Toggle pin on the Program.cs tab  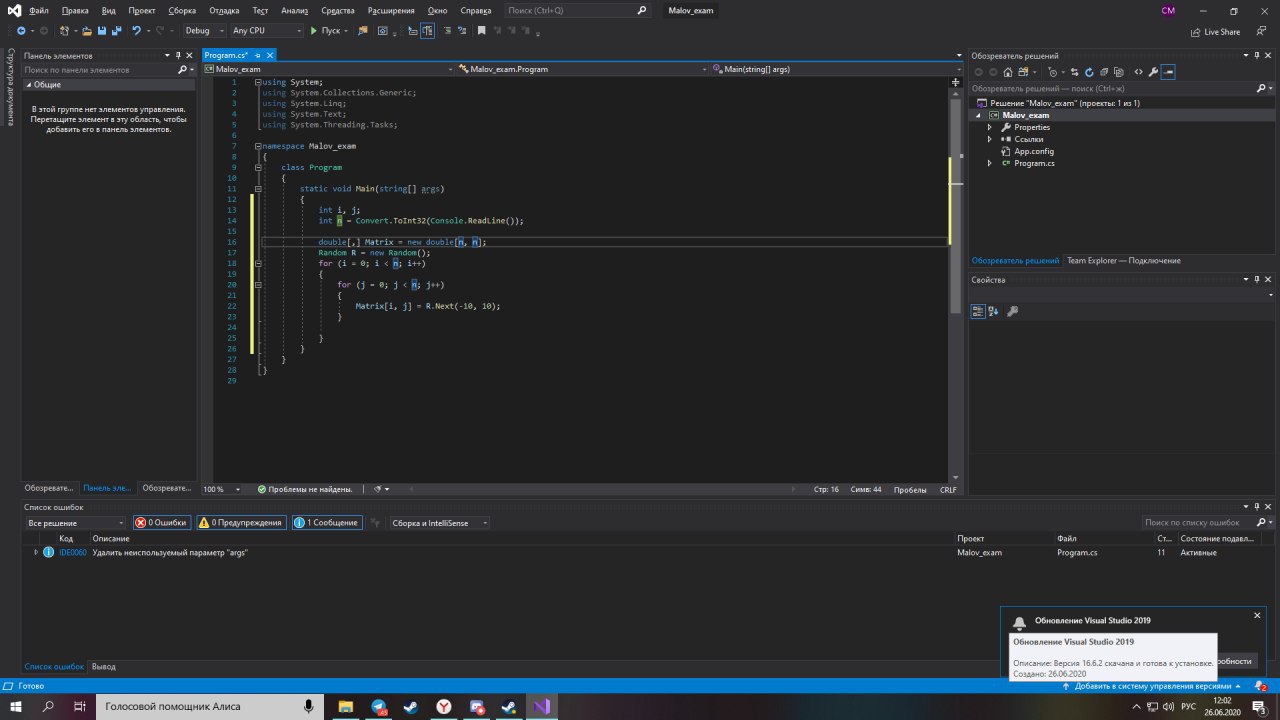(x=257, y=56)
